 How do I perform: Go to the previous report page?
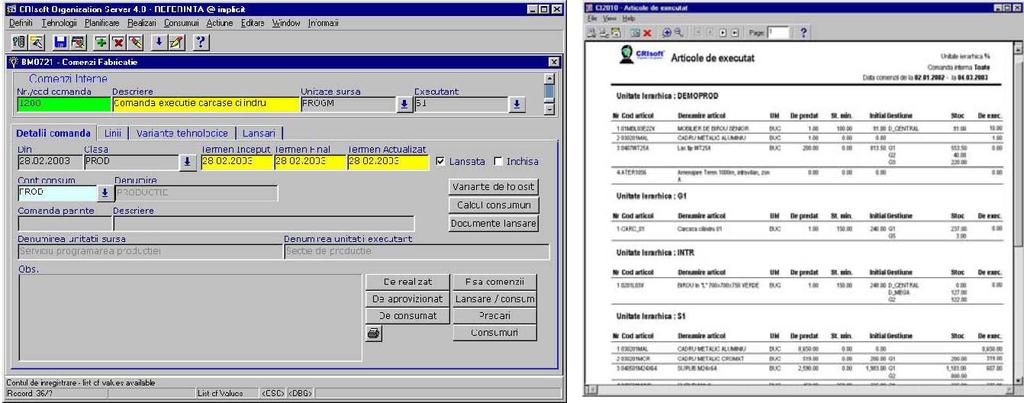pos(710,32)
